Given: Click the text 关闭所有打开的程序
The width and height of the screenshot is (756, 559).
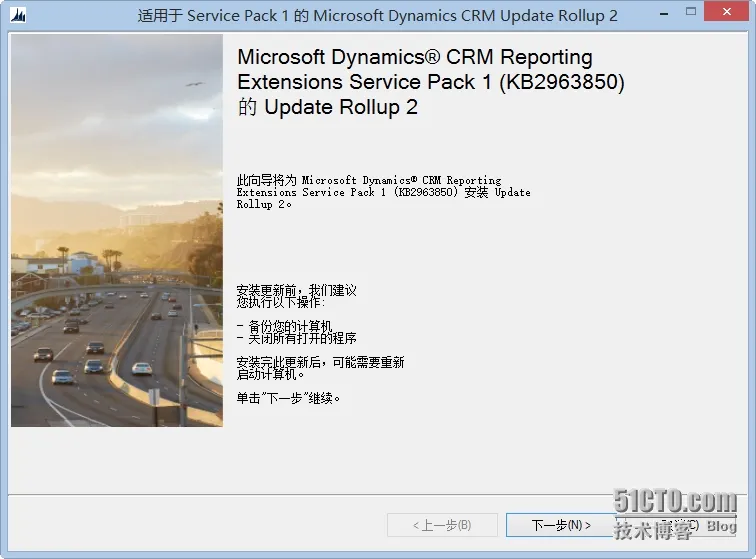Looking at the screenshot, I should (302, 338).
